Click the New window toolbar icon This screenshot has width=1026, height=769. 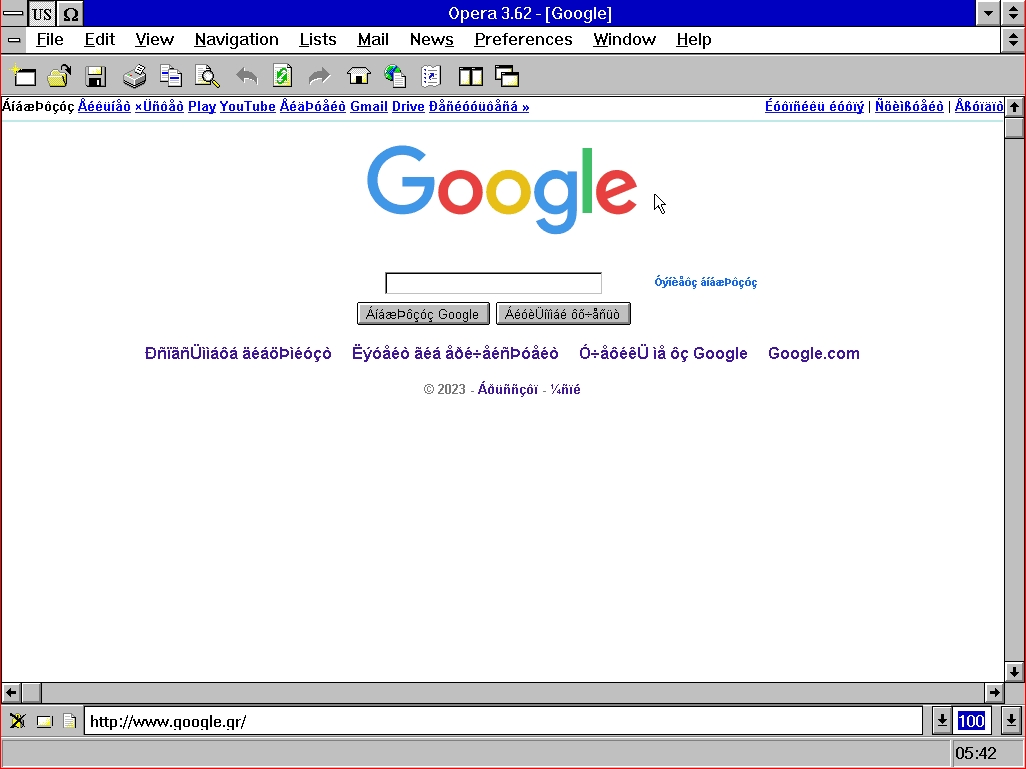pos(24,77)
